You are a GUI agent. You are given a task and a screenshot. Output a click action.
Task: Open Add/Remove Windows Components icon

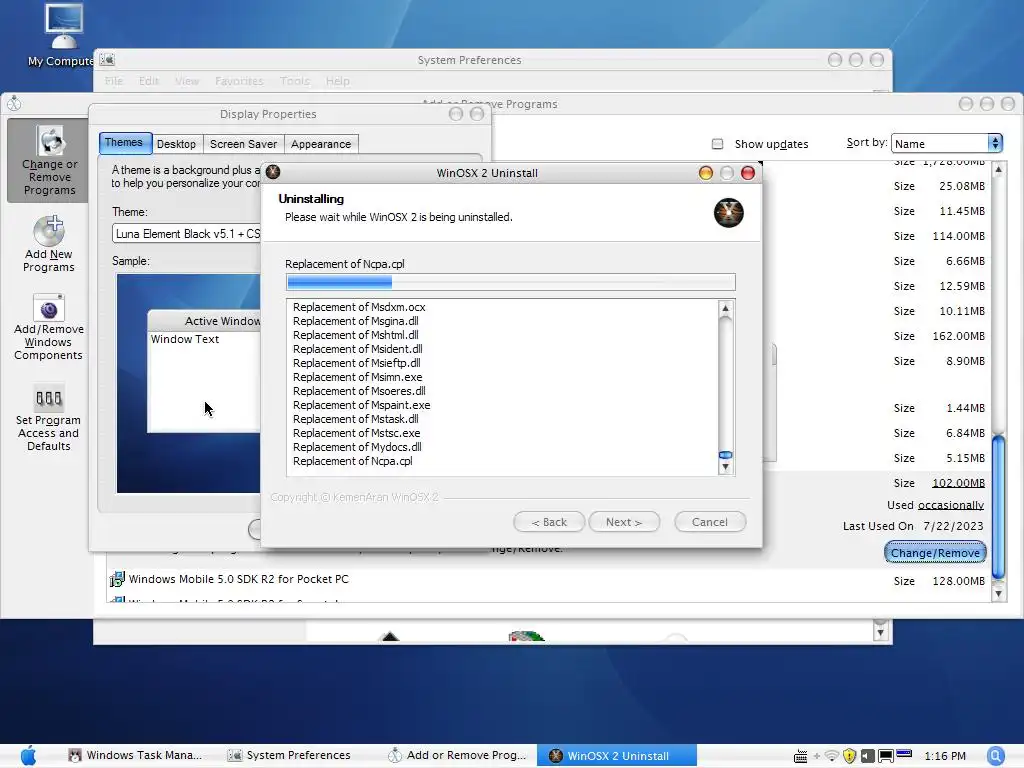pyautogui.click(x=48, y=327)
